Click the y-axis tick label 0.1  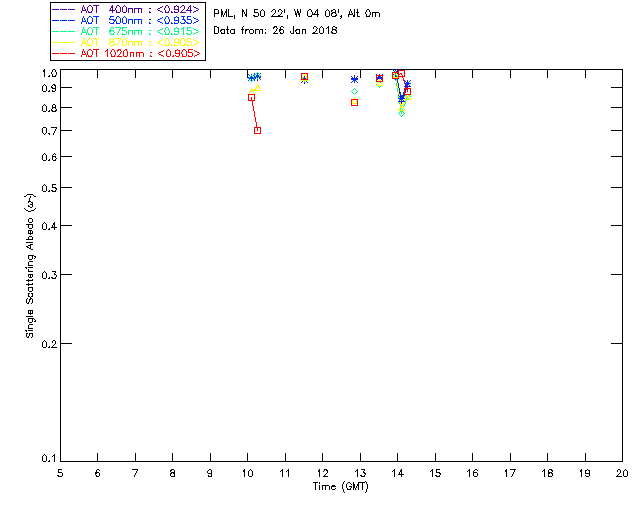point(49,459)
